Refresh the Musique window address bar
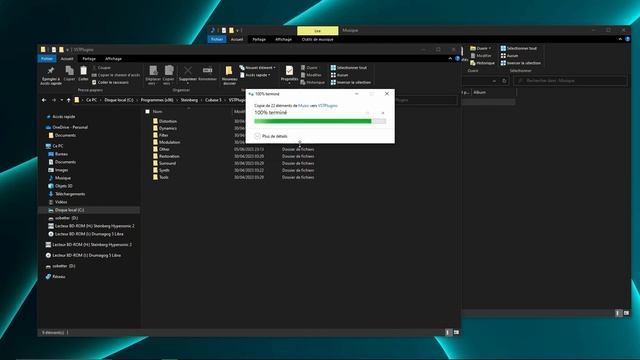Image resolution: width=640 pixels, height=360 pixels. (x=504, y=81)
